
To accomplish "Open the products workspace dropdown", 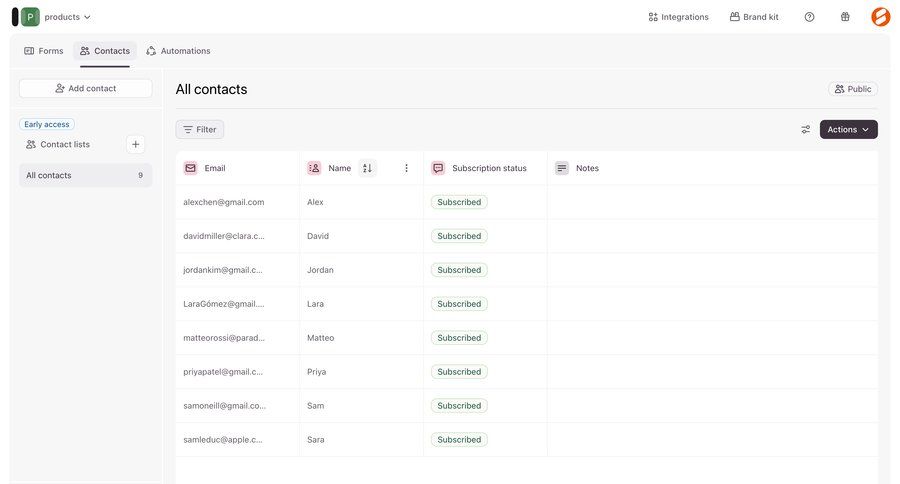I will click(x=68, y=17).
